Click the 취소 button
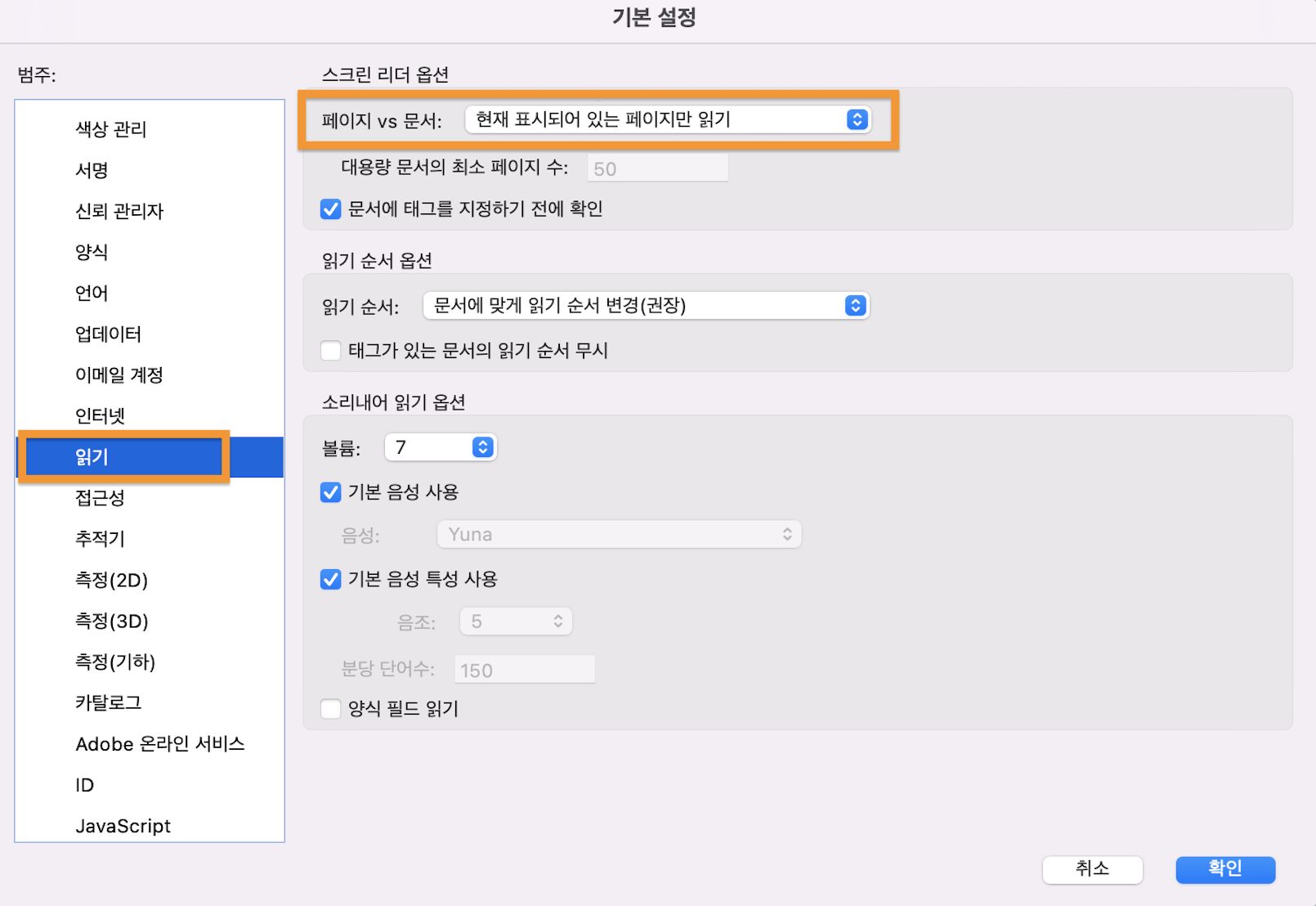 [1093, 870]
